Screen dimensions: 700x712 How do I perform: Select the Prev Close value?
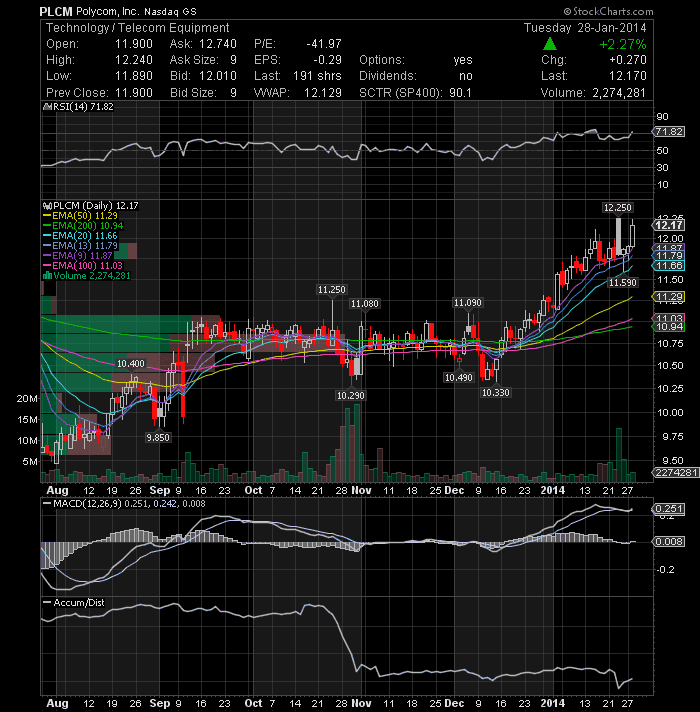pyautogui.click(x=133, y=93)
